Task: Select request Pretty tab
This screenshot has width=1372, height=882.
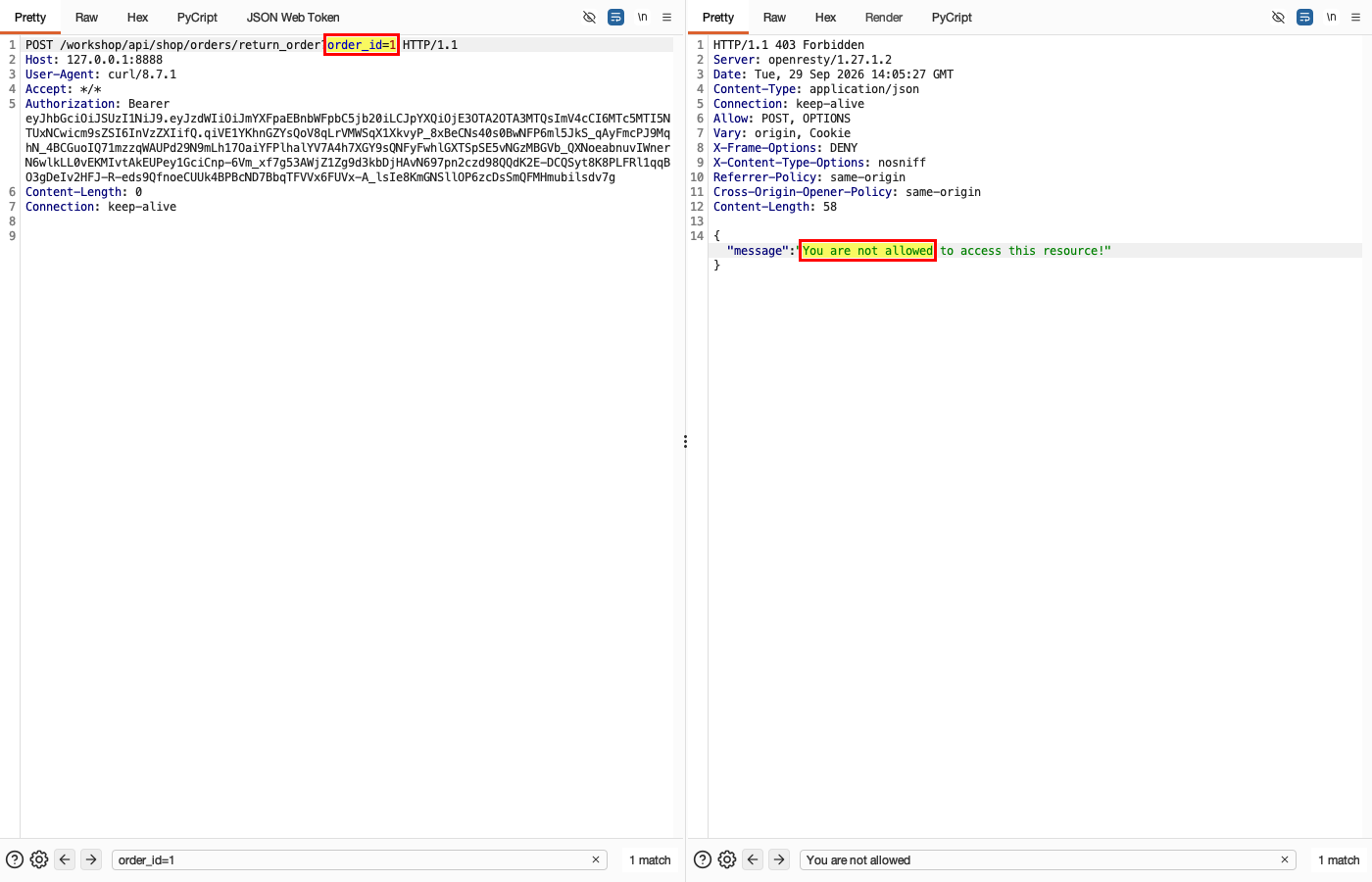Action: 30,17
